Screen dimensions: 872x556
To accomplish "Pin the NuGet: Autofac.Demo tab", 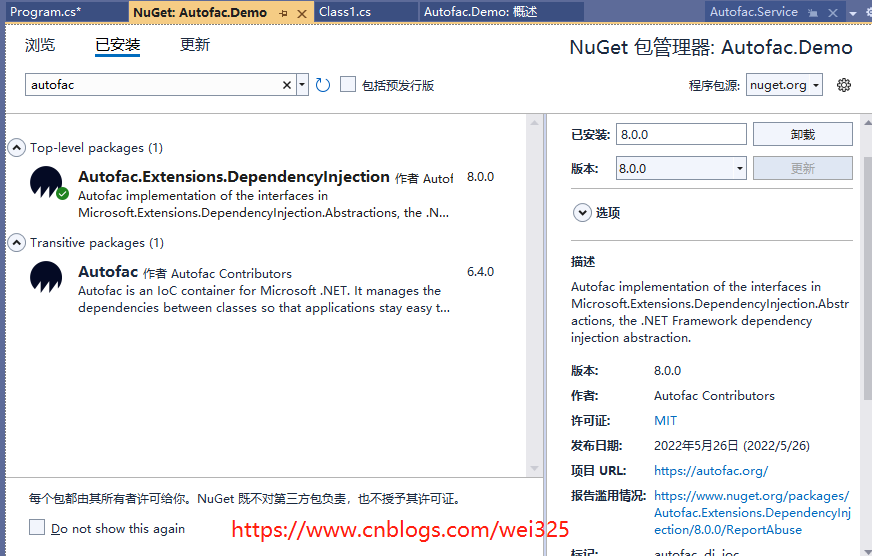I will click(284, 13).
